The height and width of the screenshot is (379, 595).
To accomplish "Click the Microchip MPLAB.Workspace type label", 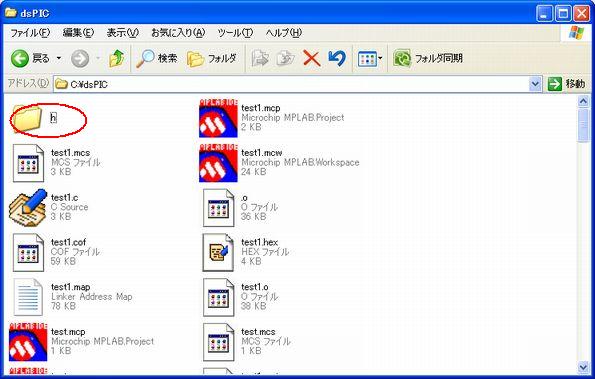I will pyautogui.click(x=300, y=162).
